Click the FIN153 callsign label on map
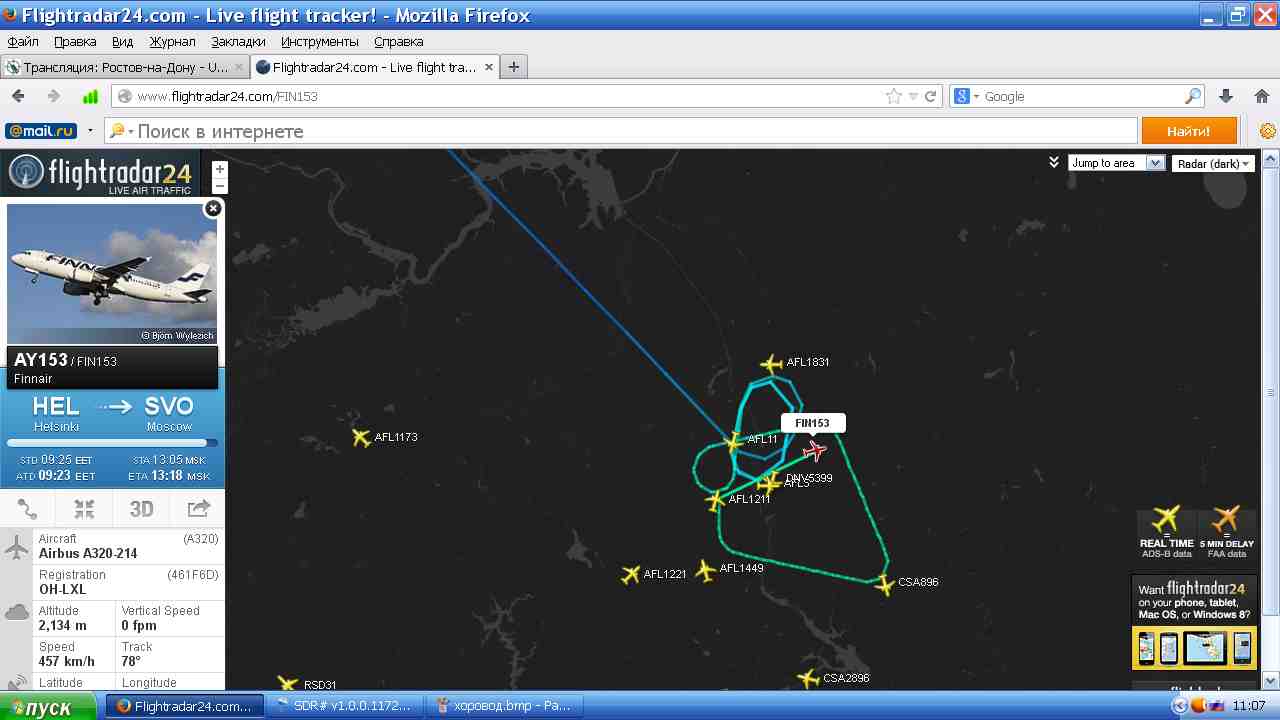The width and height of the screenshot is (1280, 720). coord(813,423)
